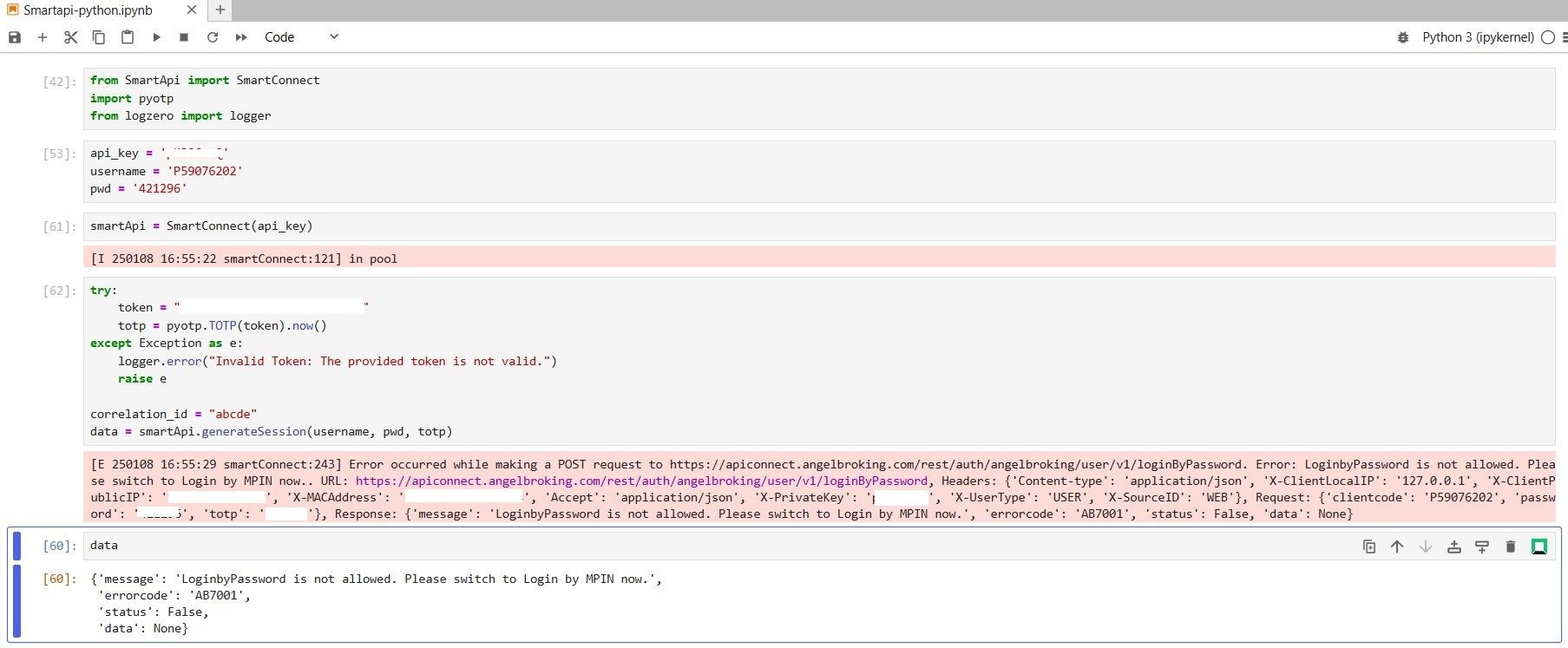Move the active cell up
This screenshot has width=1568, height=648.
pos(1397,547)
